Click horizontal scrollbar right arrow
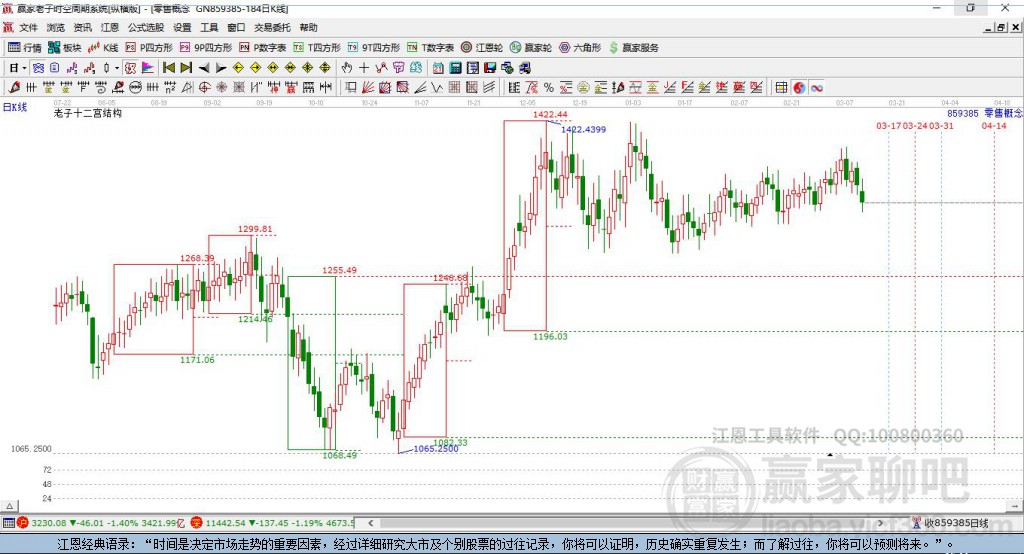 pyautogui.click(x=880, y=523)
